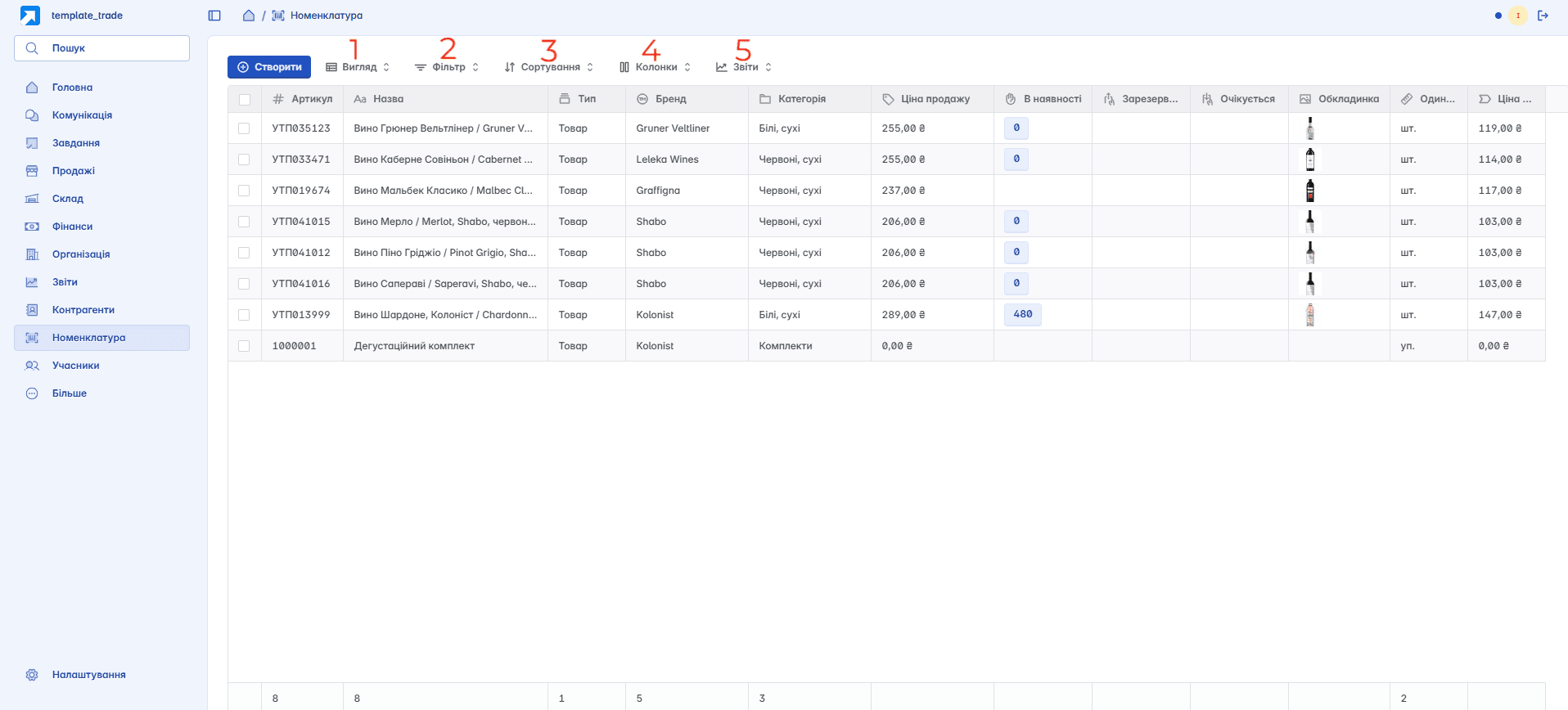The width and height of the screenshot is (1568, 710).
Task: Click the Ціна продажу tag icon
Action: 888,99
